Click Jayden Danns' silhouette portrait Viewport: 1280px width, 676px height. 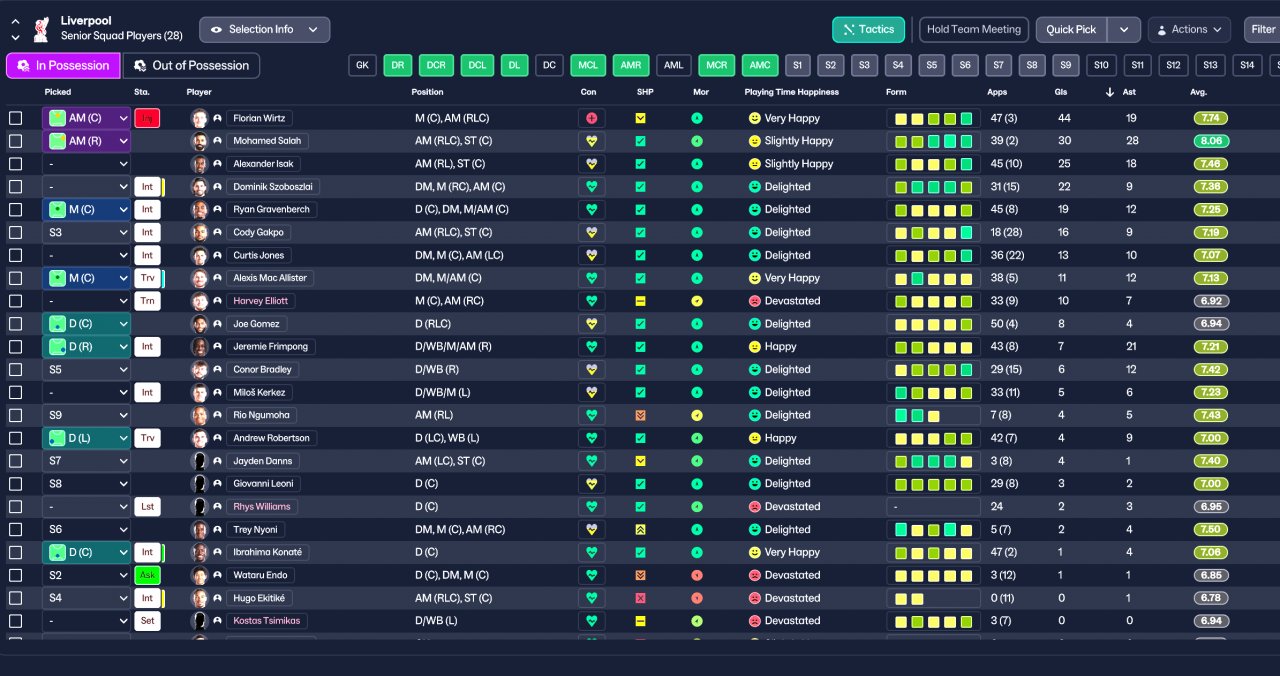pos(200,461)
